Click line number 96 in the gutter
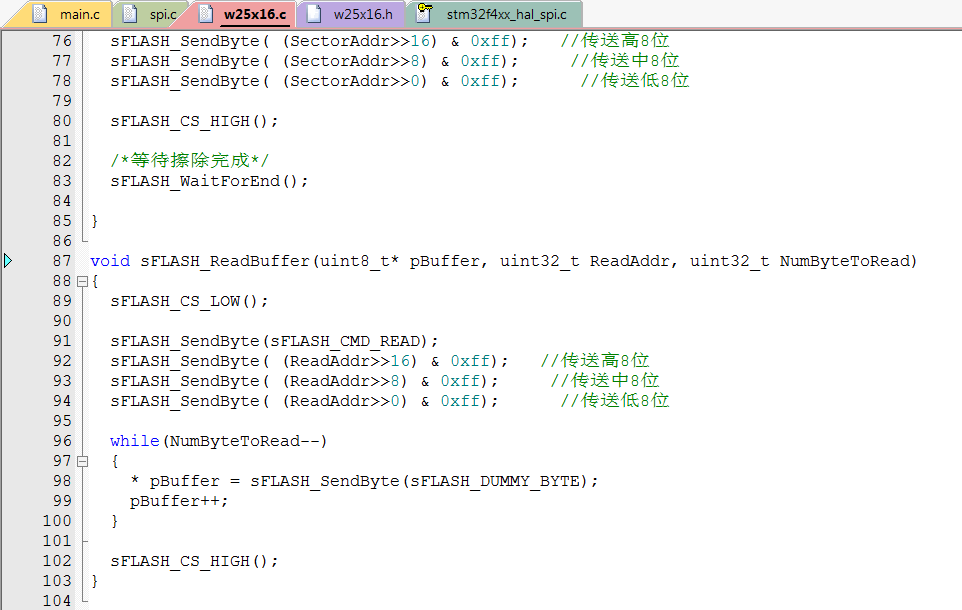 point(62,441)
